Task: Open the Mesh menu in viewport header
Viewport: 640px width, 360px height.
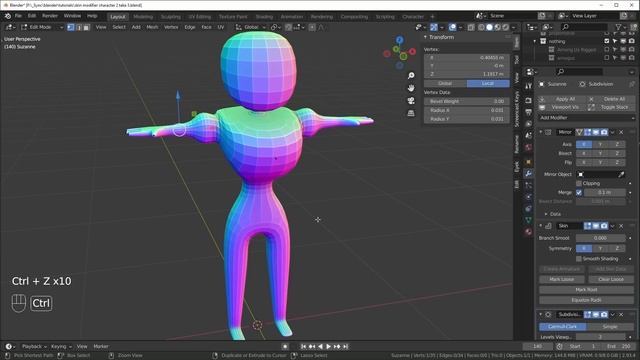Action: (152, 27)
